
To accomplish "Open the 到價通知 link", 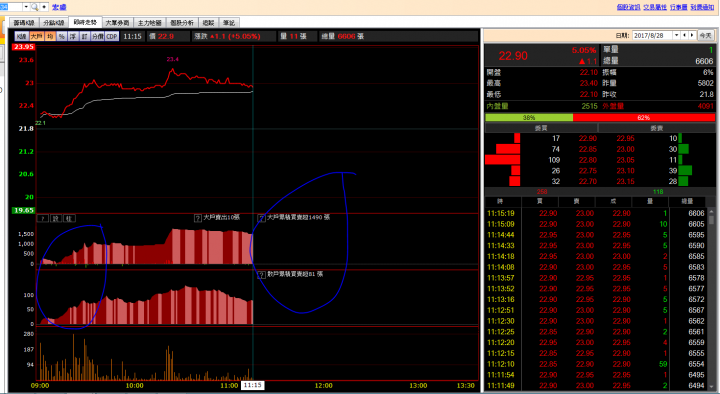I will (702, 7).
